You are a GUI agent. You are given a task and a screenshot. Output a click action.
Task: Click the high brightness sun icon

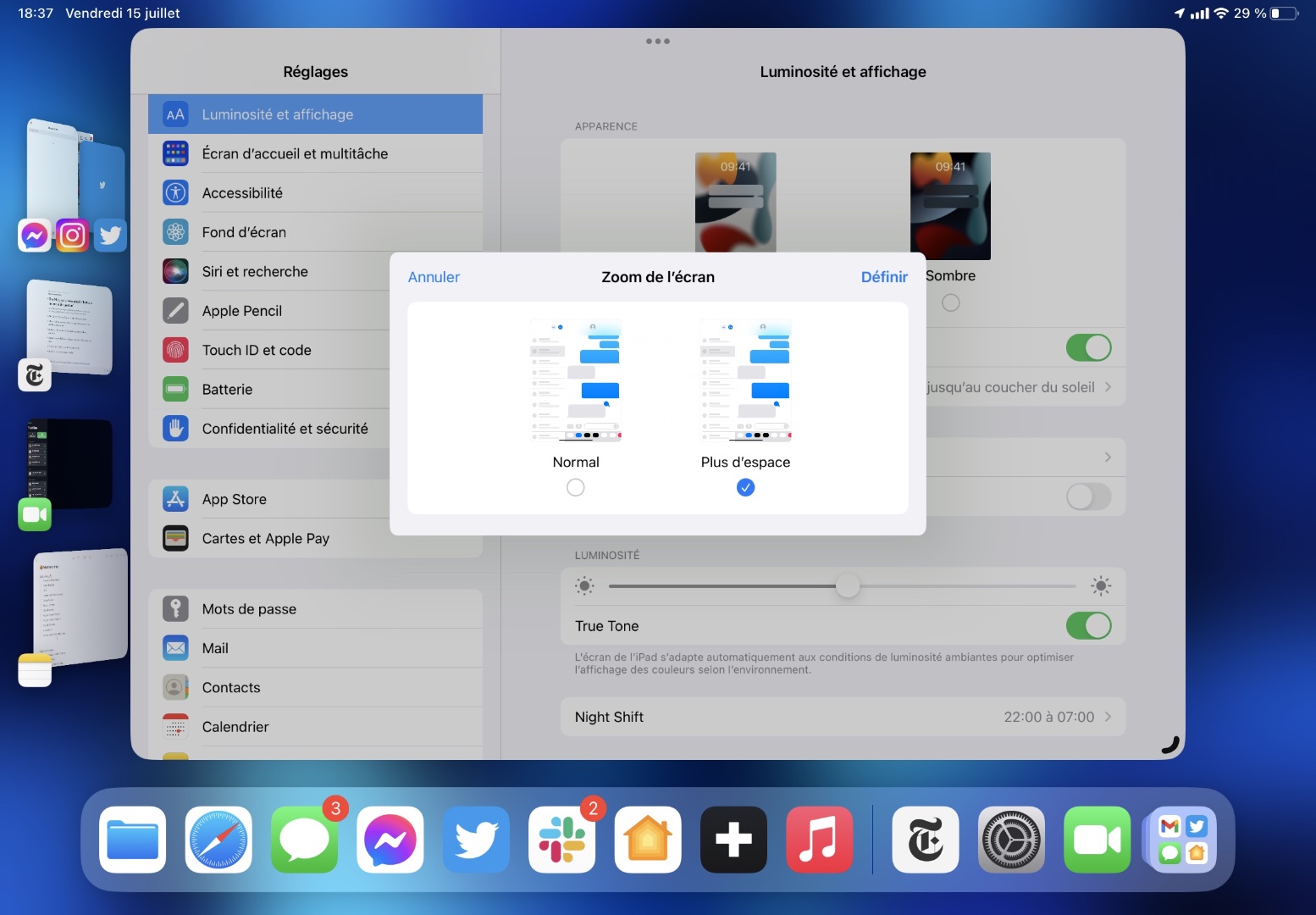(x=1101, y=585)
